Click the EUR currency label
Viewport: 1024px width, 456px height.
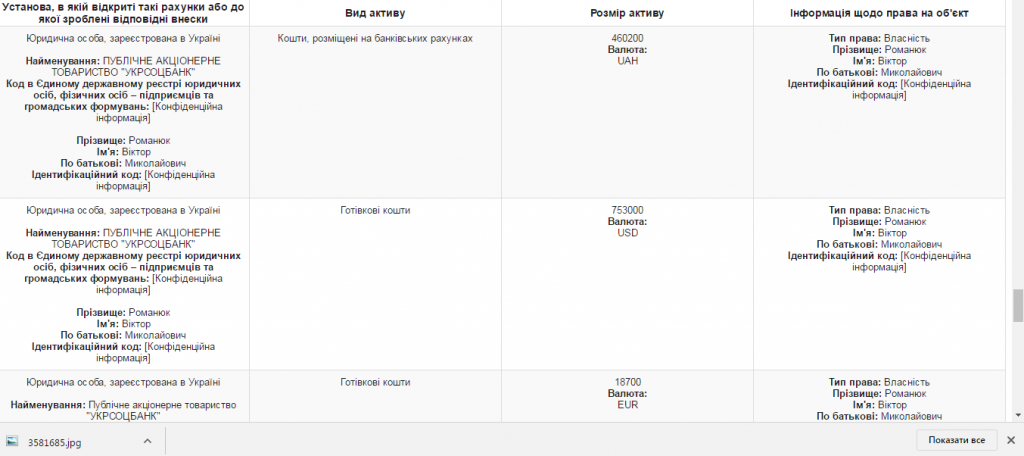click(x=627, y=404)
